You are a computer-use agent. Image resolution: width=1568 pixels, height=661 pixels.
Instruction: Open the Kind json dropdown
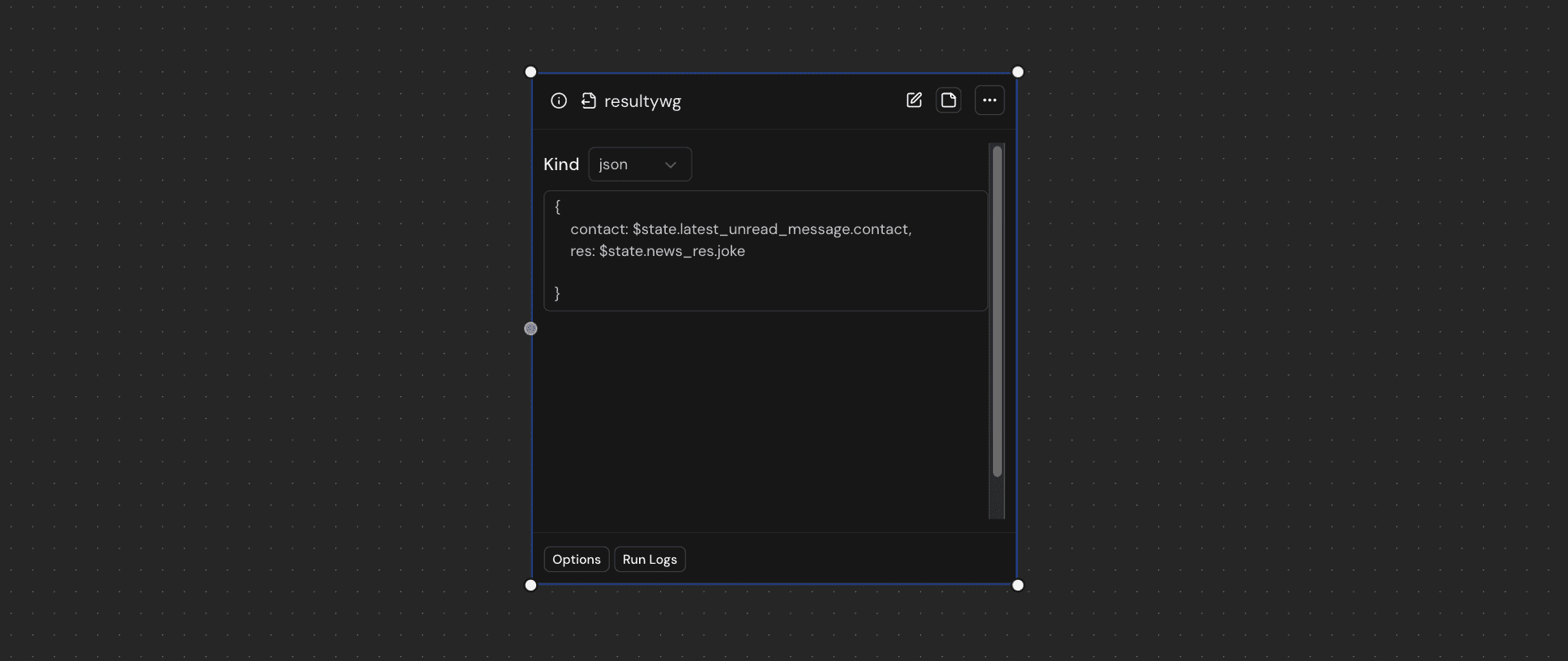tap(640, 164)
